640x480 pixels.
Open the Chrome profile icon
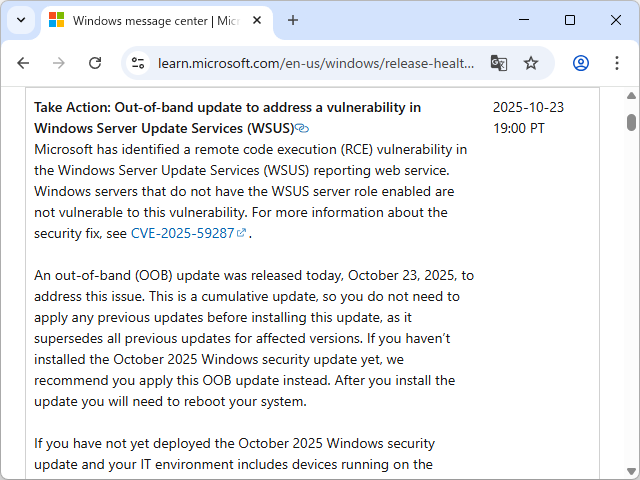[581, 63]
